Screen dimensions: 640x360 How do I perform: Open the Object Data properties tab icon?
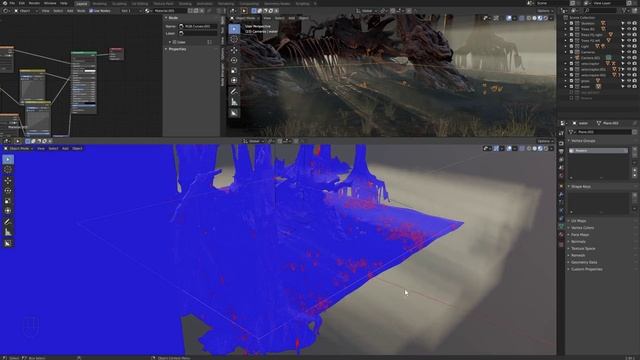[x=561, y=227]
